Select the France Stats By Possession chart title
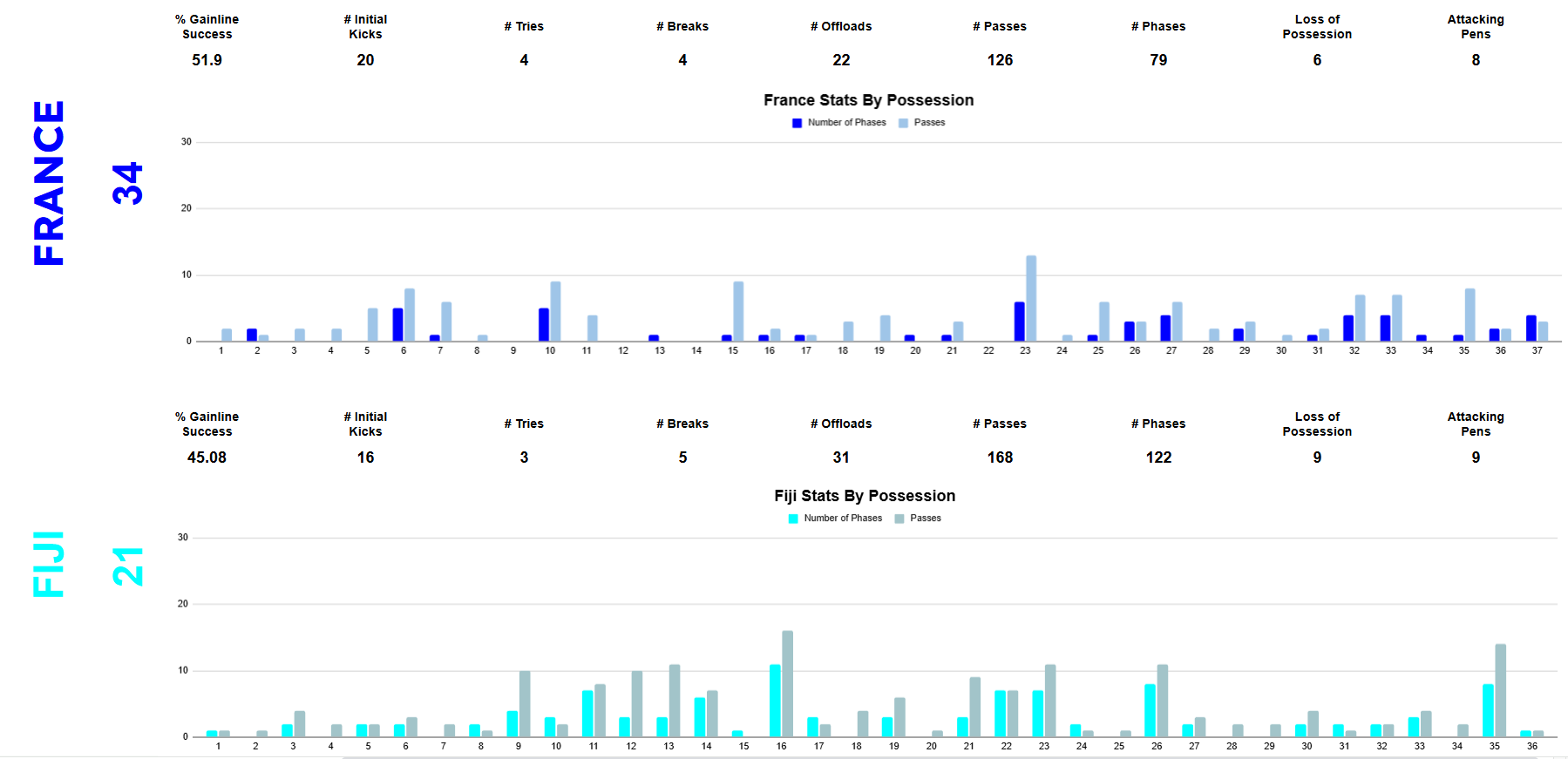 [x=868, y=100]
